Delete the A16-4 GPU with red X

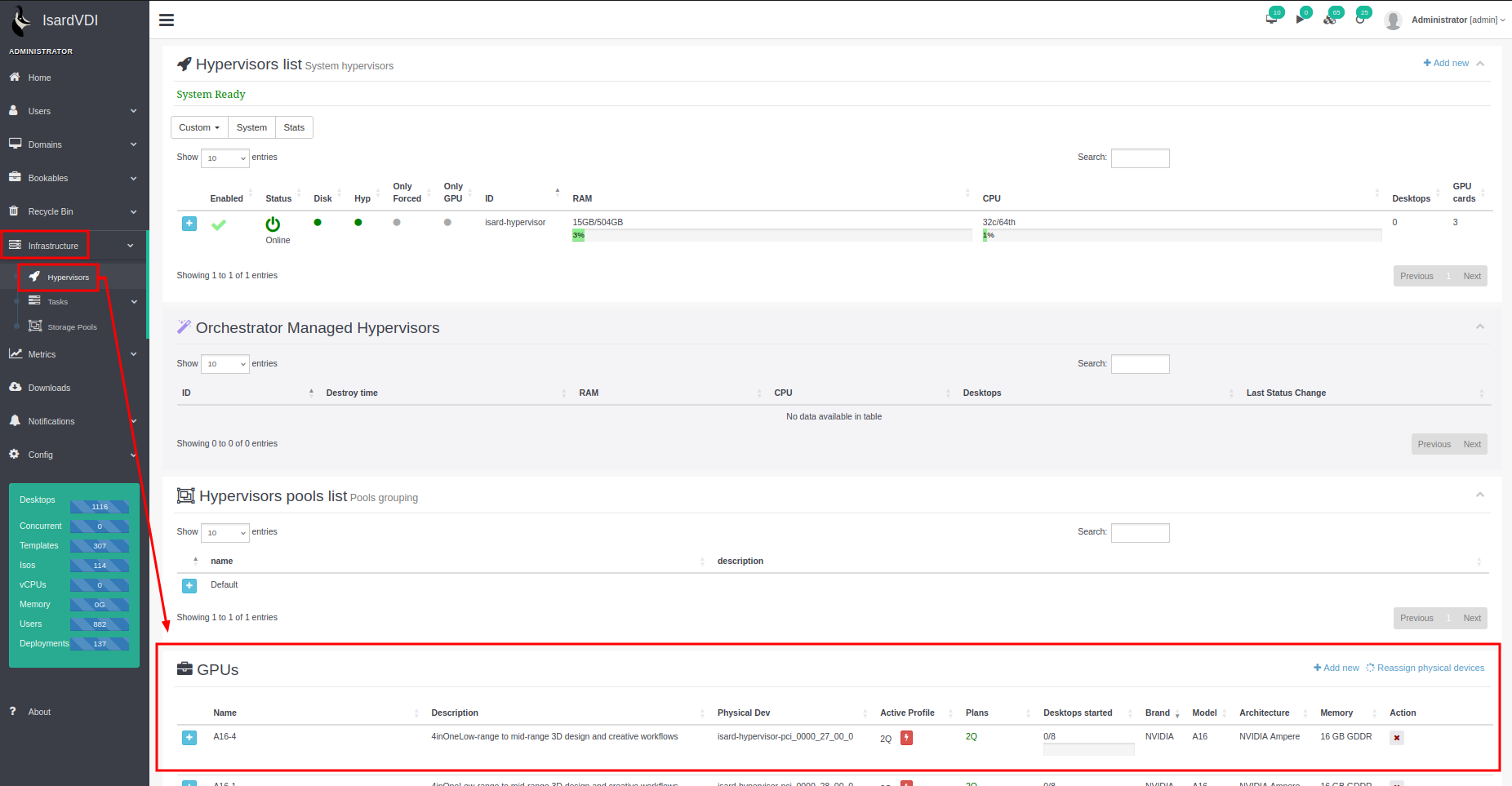[x=1397, y=738]
